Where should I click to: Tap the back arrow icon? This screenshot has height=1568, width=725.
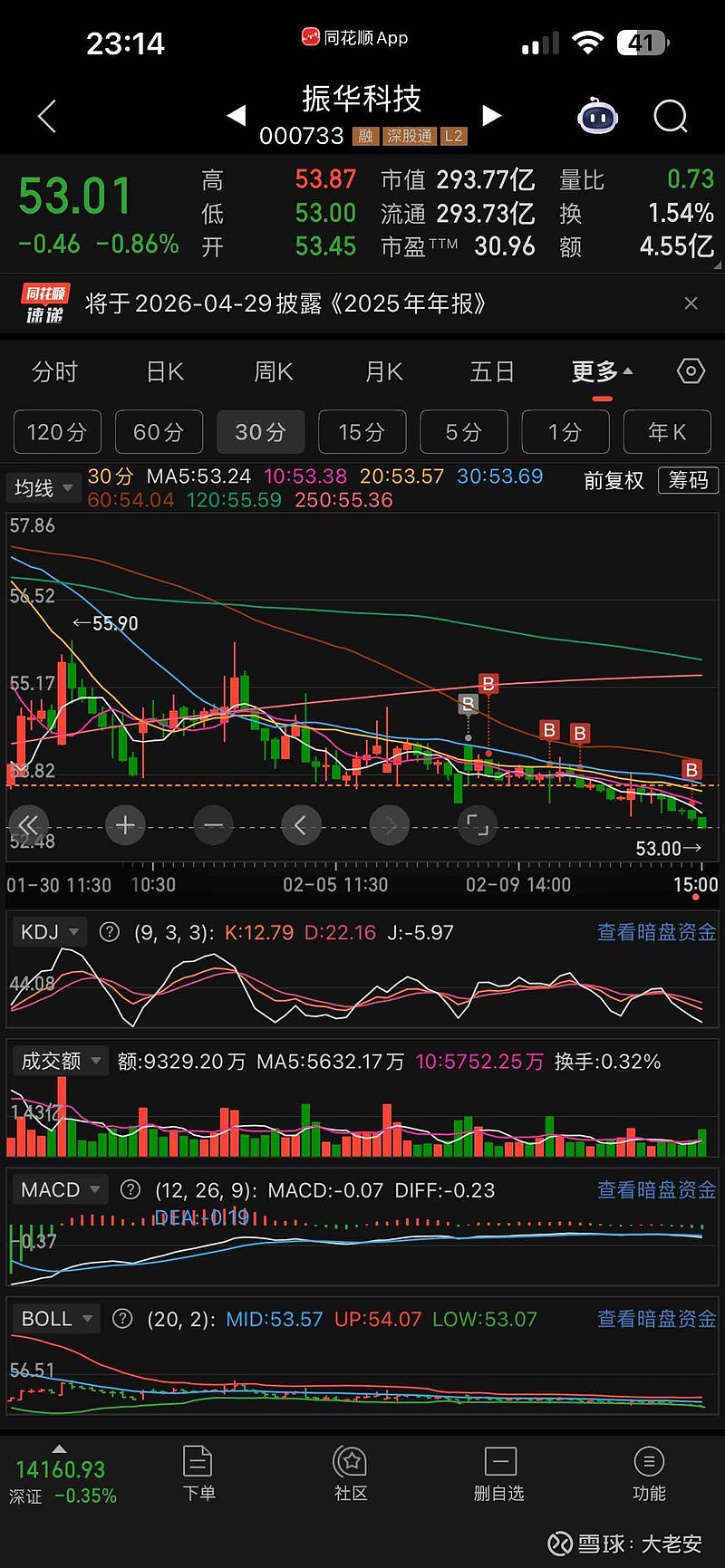coord(47,116)
